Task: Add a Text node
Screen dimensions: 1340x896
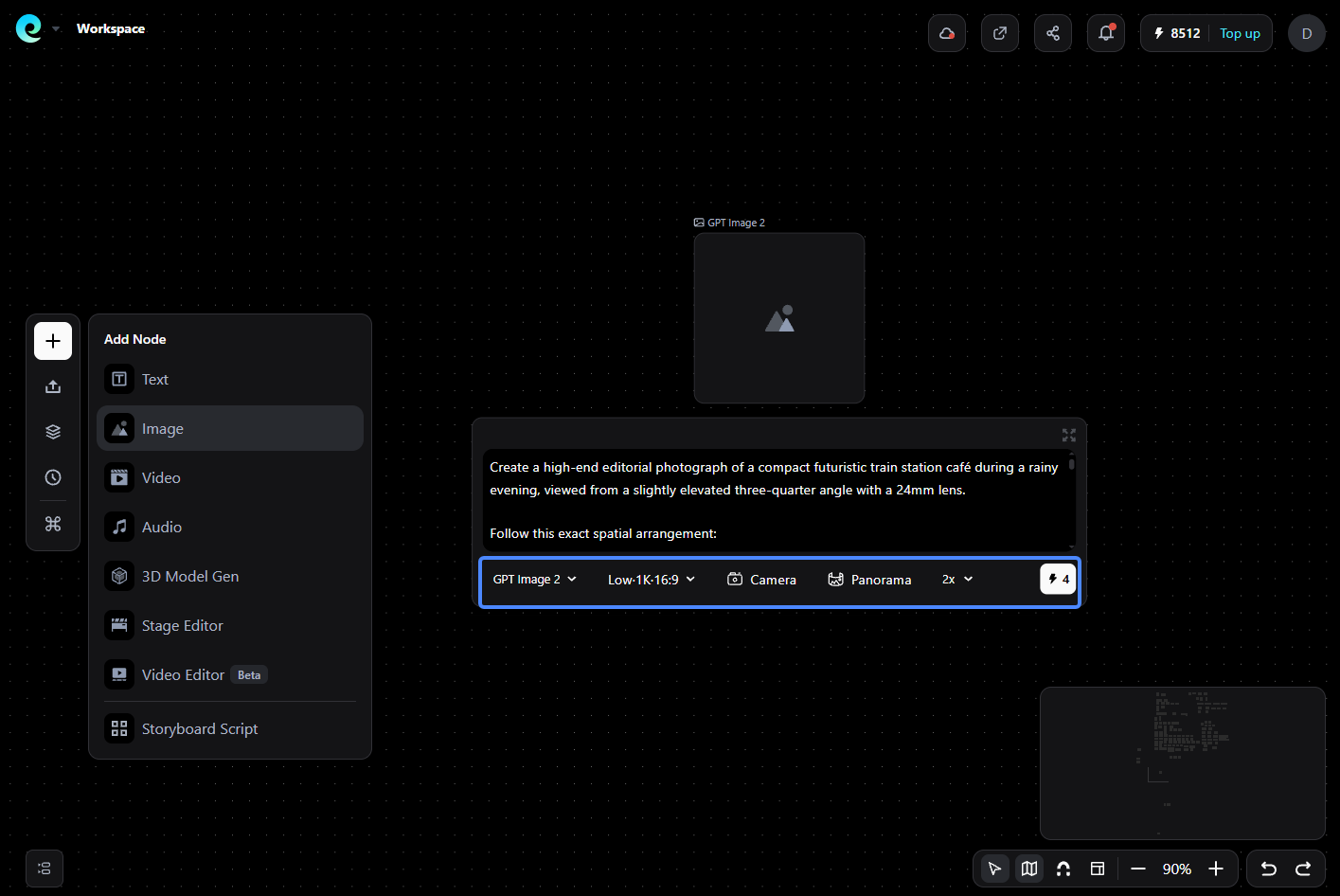Action: pos(230,379)
